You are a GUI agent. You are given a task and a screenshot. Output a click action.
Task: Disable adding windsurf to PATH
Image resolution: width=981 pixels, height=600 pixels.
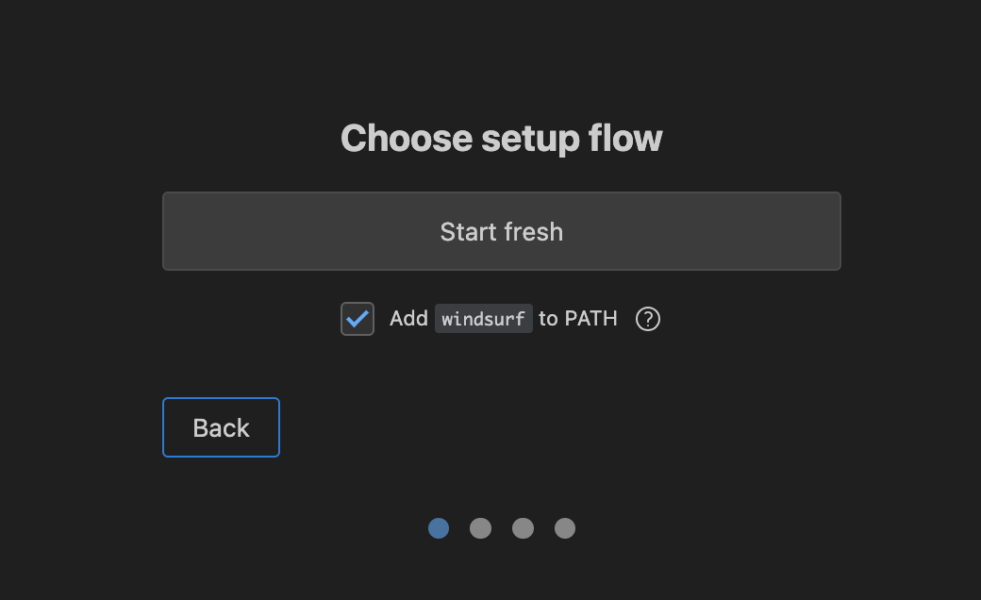(x=357, y=319)
